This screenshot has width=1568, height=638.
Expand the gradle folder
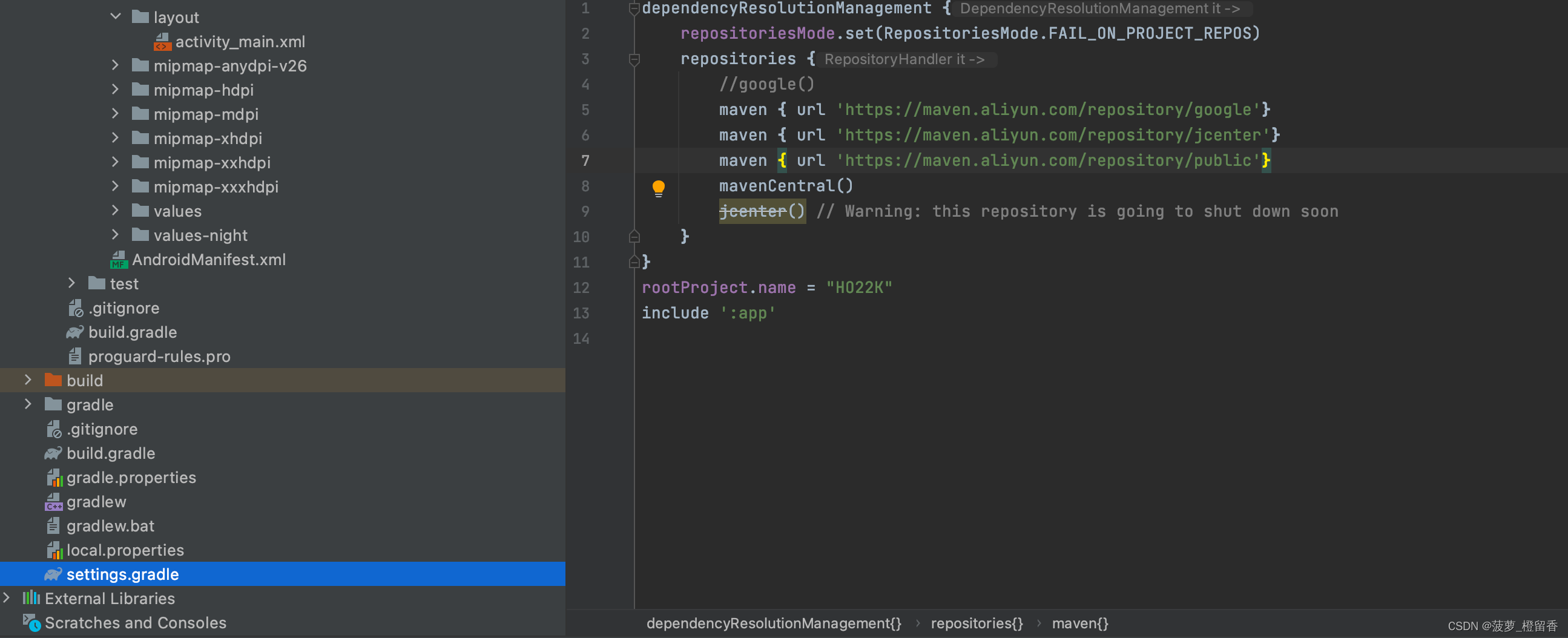(x=28, y=404)
